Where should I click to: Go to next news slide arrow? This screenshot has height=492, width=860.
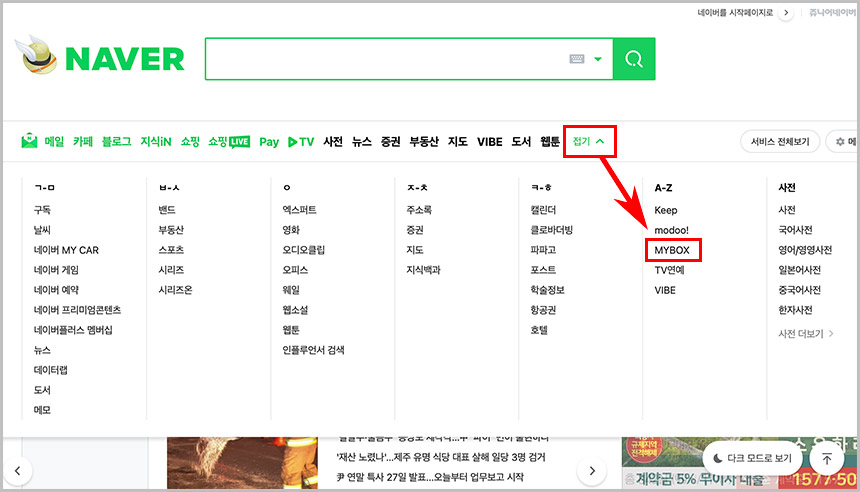click(x=592, y=470)
